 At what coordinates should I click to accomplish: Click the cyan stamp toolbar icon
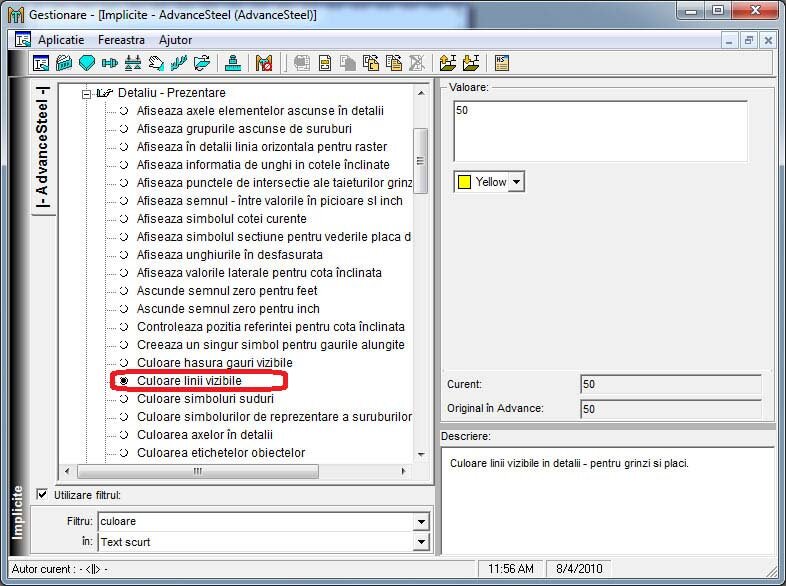[233, 63]
